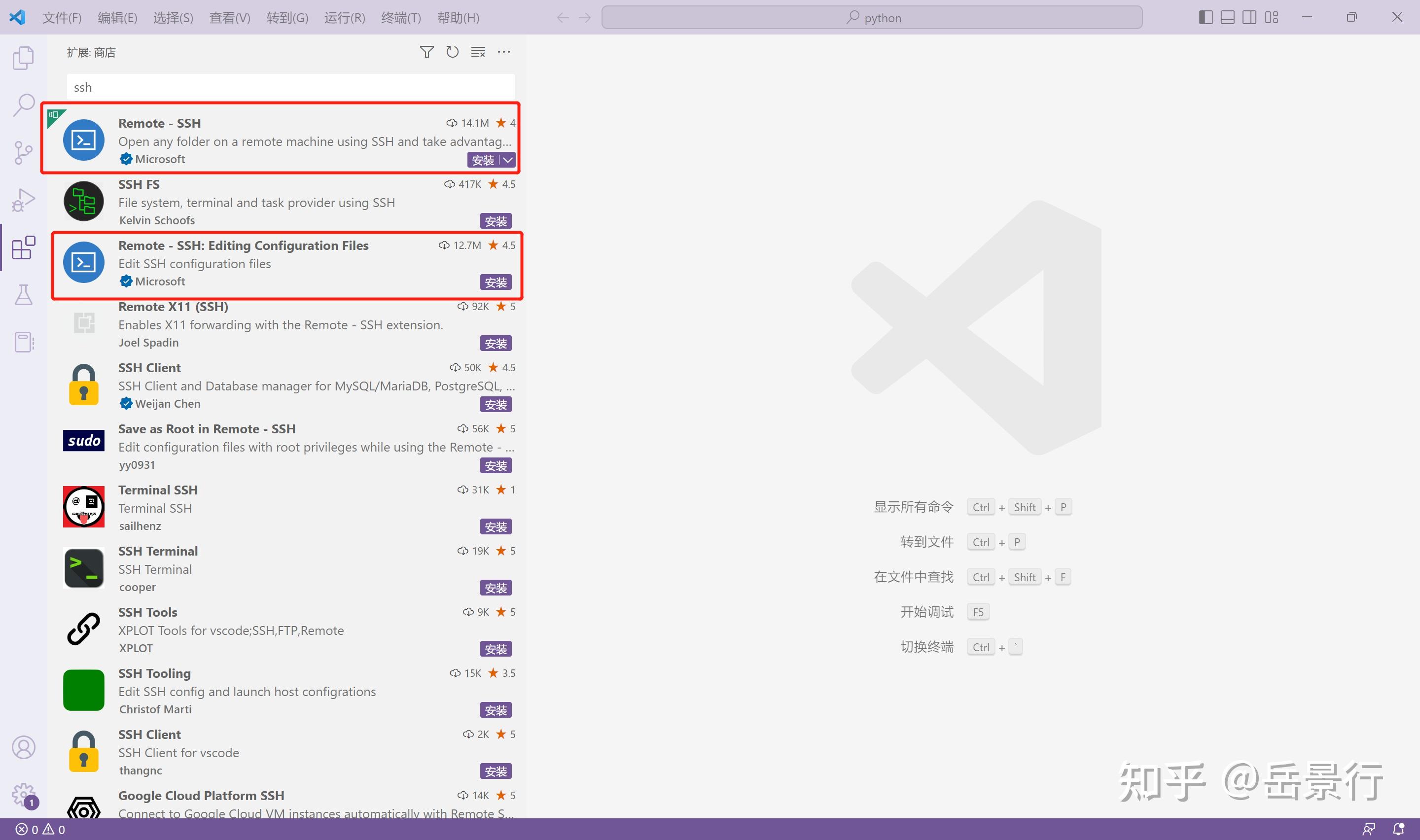Install SSH Client by thangnc
The image size is (1420, 840).
(496, 771)
